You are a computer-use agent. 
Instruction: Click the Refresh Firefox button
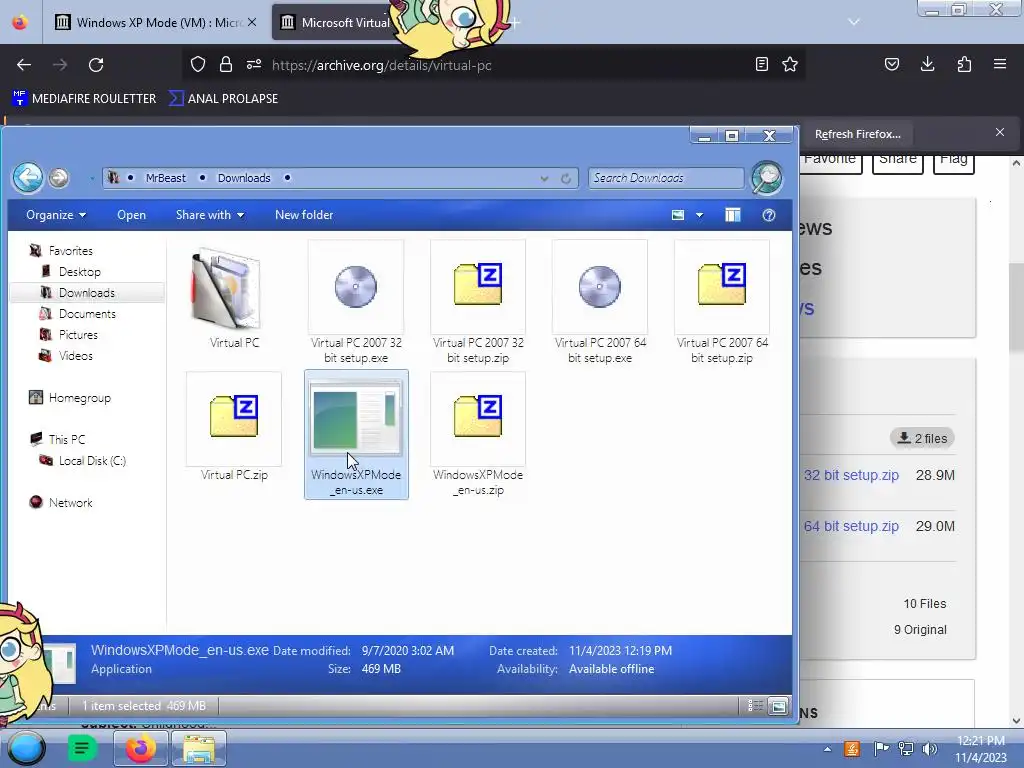tap(857, 134)
